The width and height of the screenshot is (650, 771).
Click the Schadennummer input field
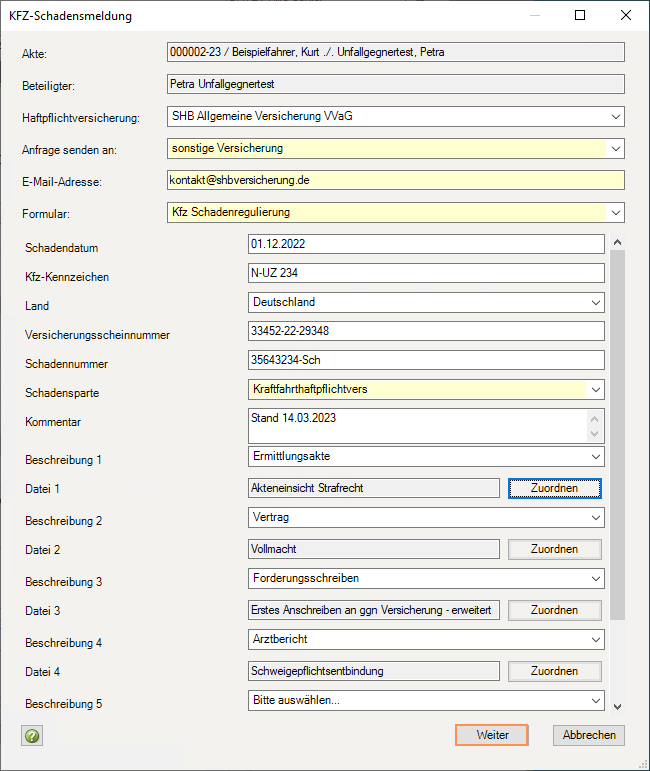(x=426, y=360)
